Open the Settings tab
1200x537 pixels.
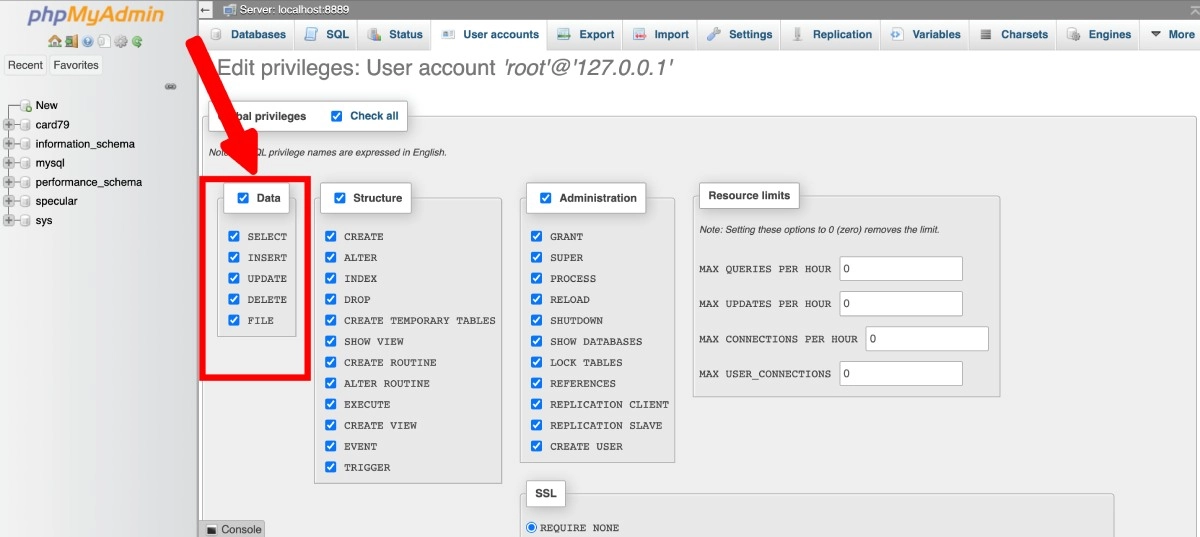(x=740, y=34)
